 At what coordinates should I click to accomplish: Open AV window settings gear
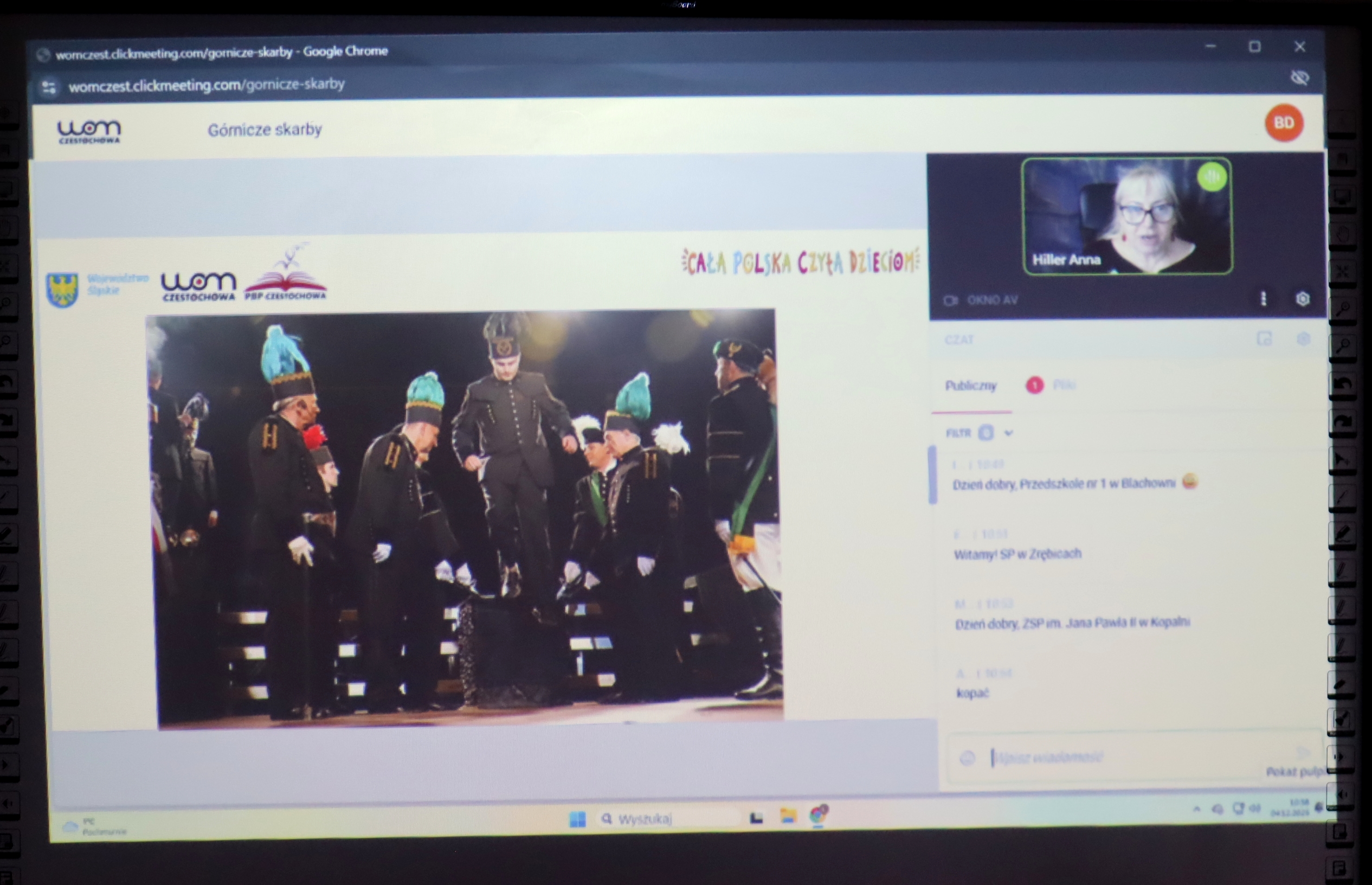pyautogui.click(x=1303, y=299)
